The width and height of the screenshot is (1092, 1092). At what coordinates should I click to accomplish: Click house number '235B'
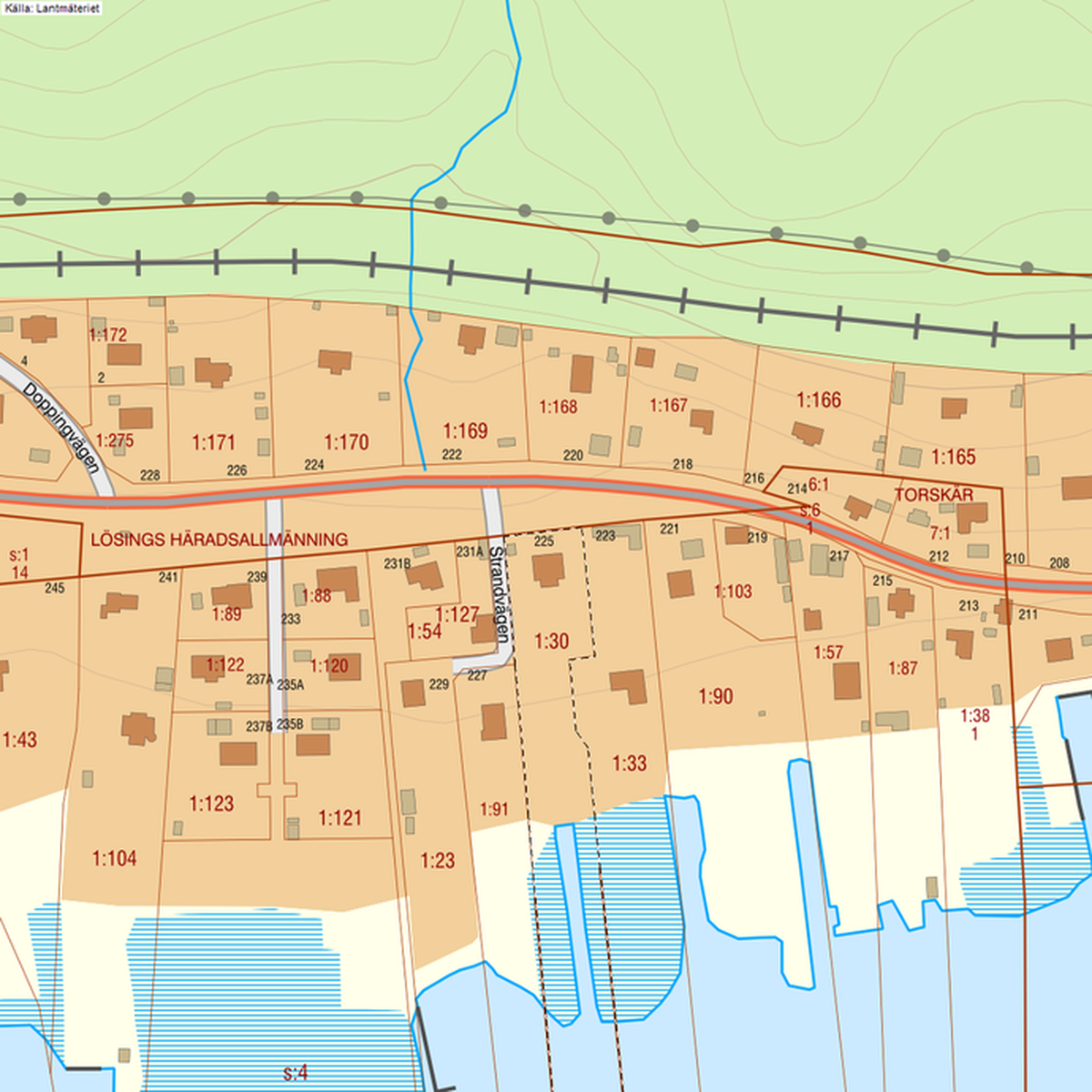point(290,724)
